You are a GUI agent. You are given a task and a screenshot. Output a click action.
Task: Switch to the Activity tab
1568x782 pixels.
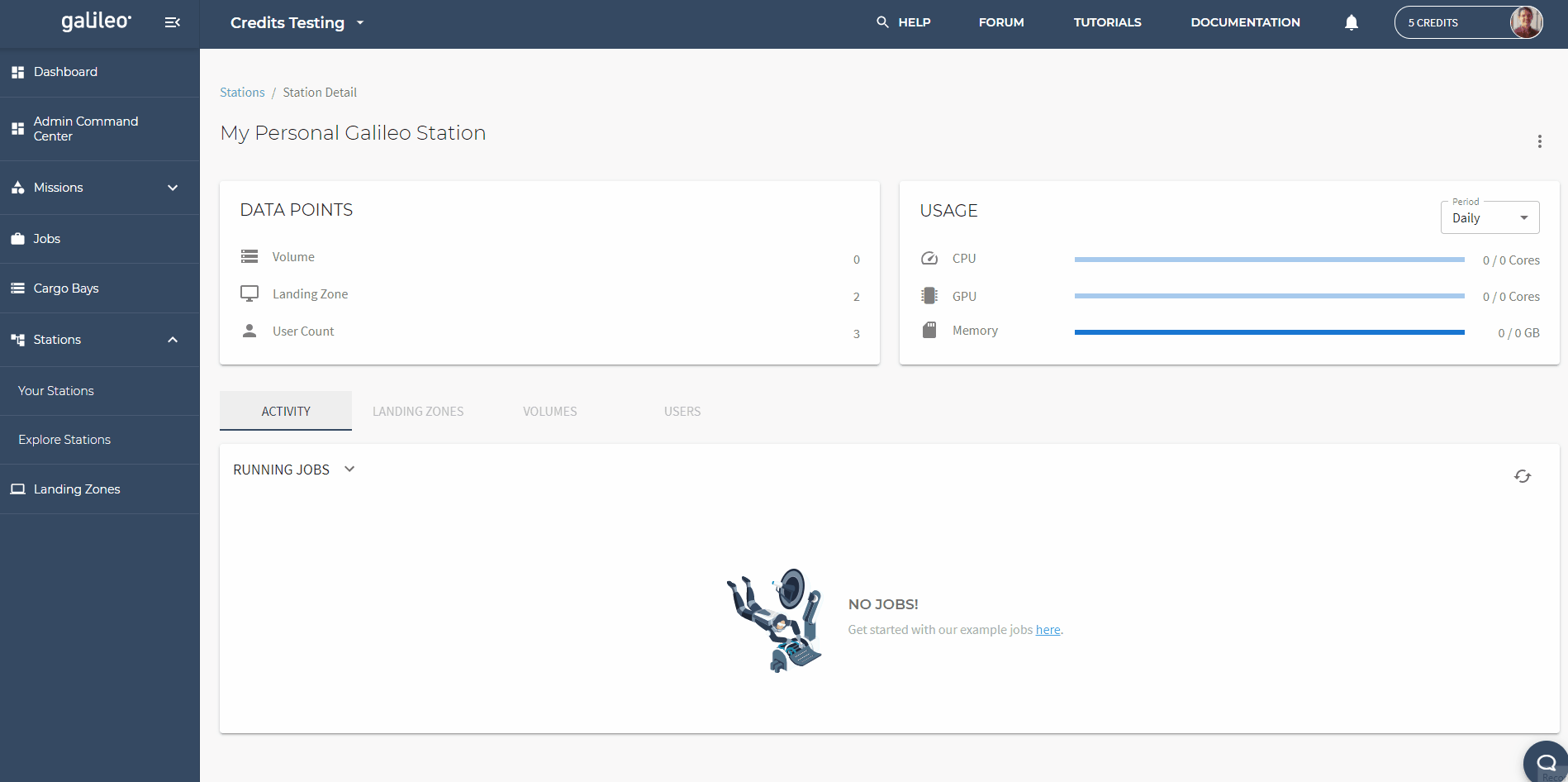click(x=286, y=411)
